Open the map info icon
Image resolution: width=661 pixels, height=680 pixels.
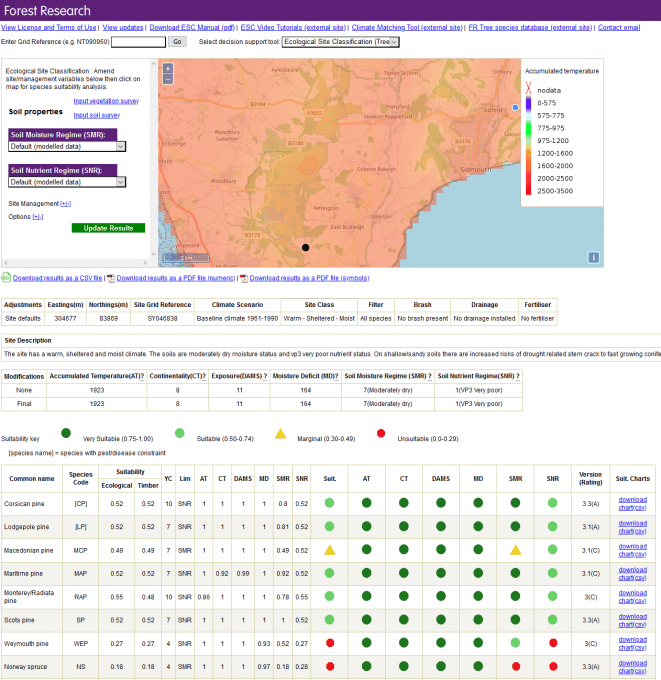(593, 258)
